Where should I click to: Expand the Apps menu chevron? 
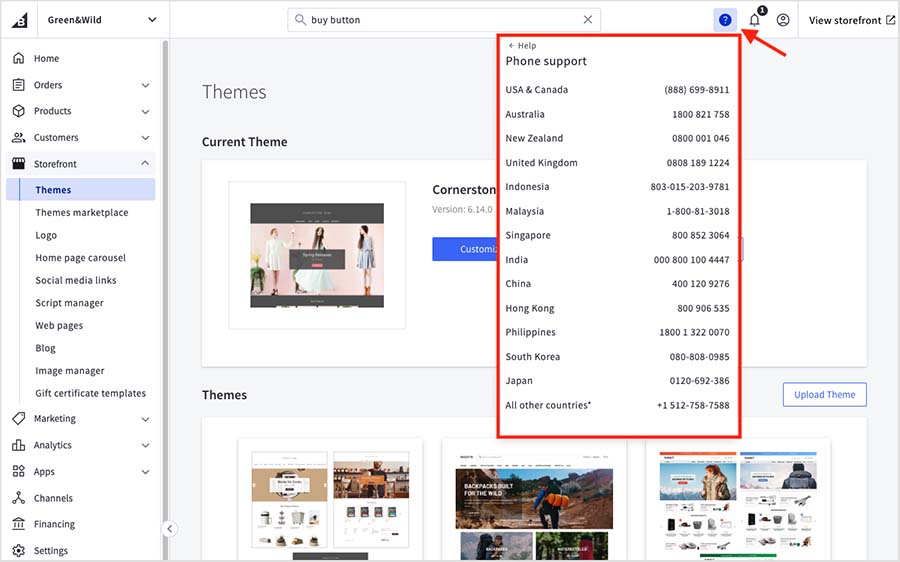[145, 472]
